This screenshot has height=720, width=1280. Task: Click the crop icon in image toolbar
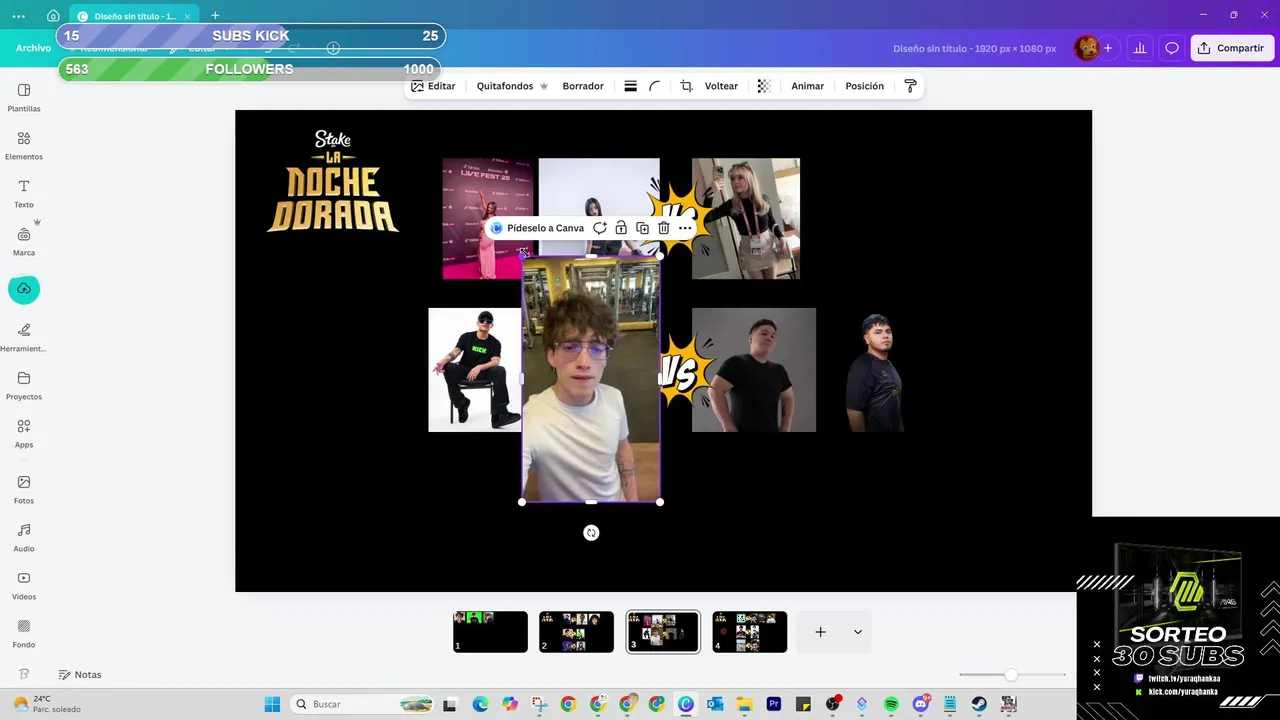click(x=686, y=86)
